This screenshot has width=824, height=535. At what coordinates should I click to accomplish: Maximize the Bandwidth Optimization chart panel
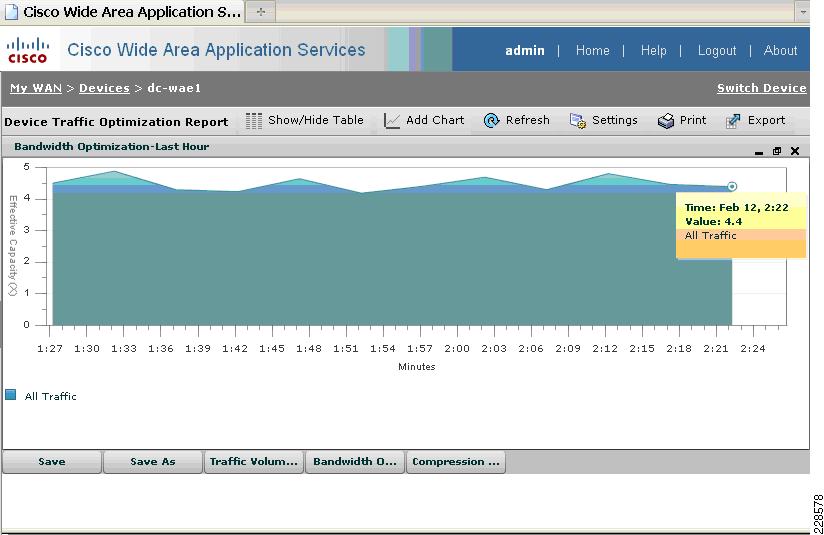pyautogui.click(x=777, y=151)
